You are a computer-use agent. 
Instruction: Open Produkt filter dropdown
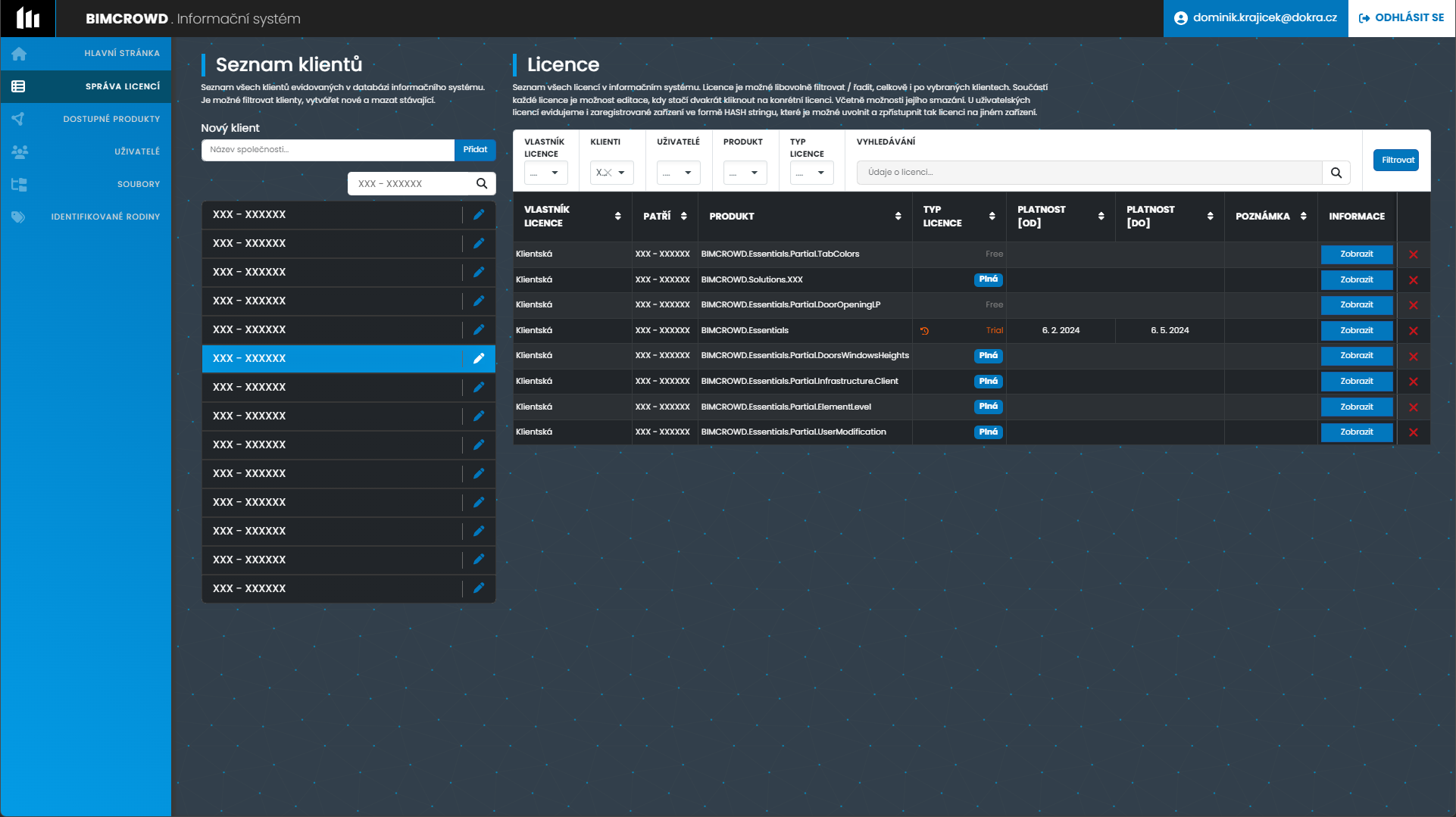(745, 173)
